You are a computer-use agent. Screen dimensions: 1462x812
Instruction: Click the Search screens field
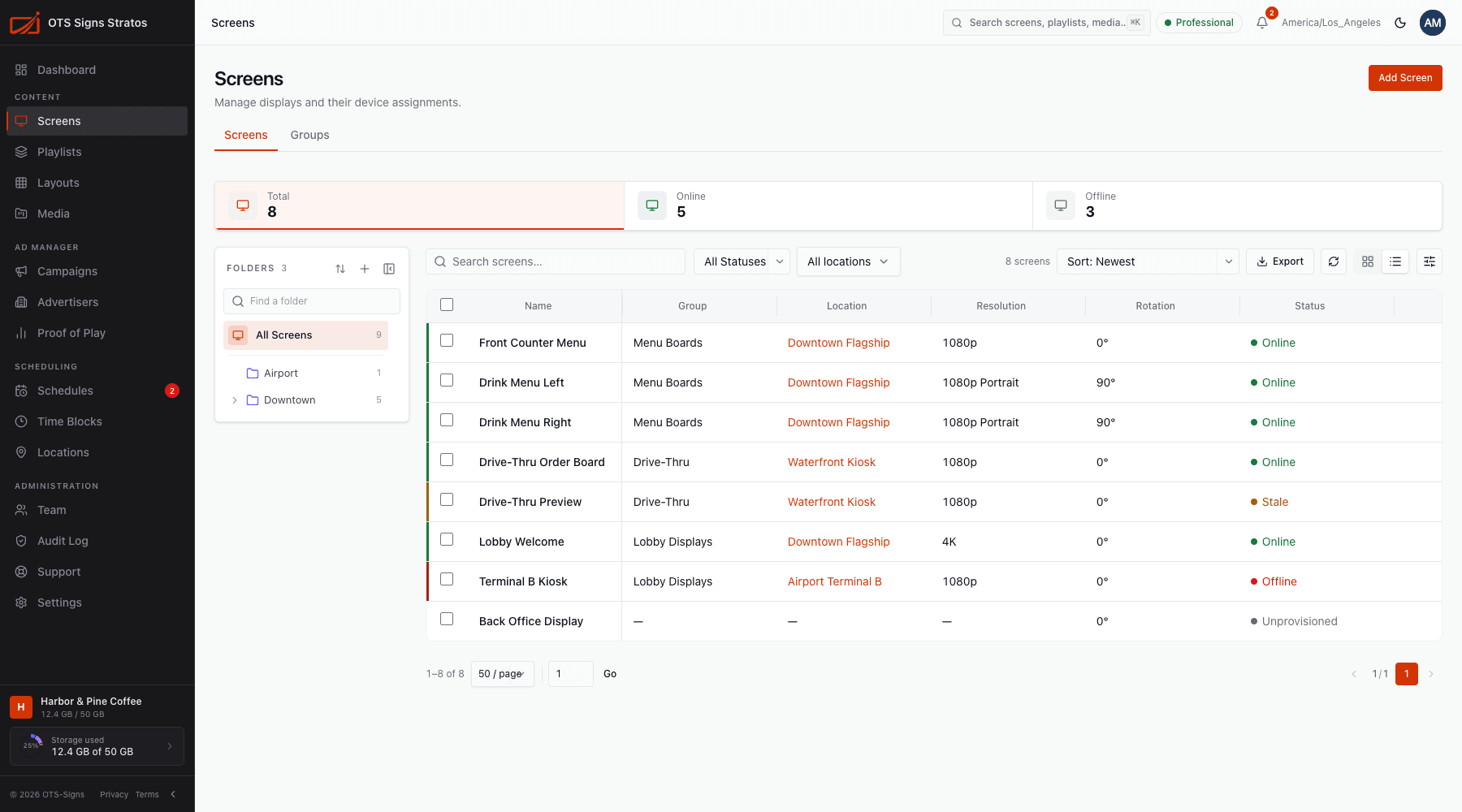pos(556,261)
